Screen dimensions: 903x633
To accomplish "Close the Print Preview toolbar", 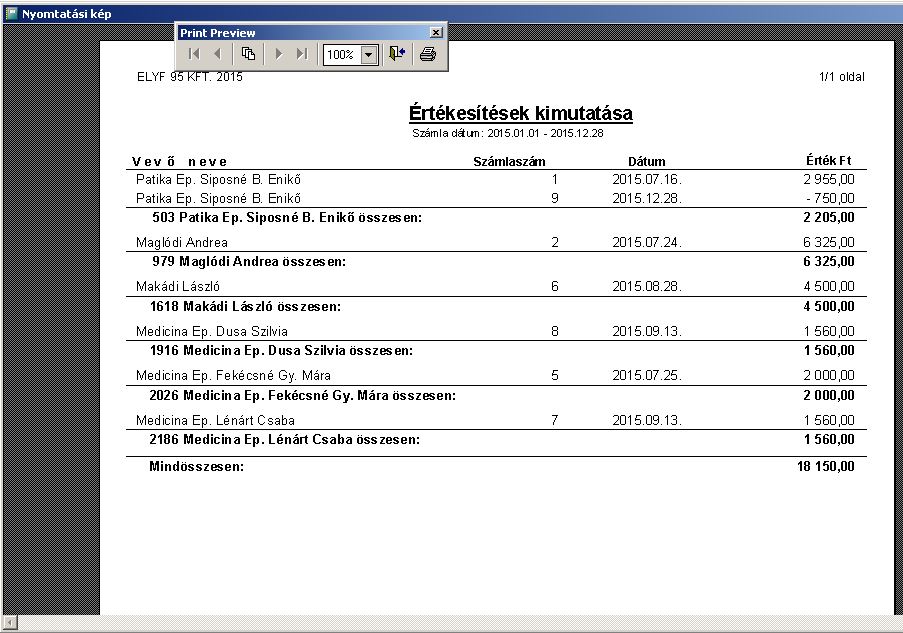I will [437, 33].
